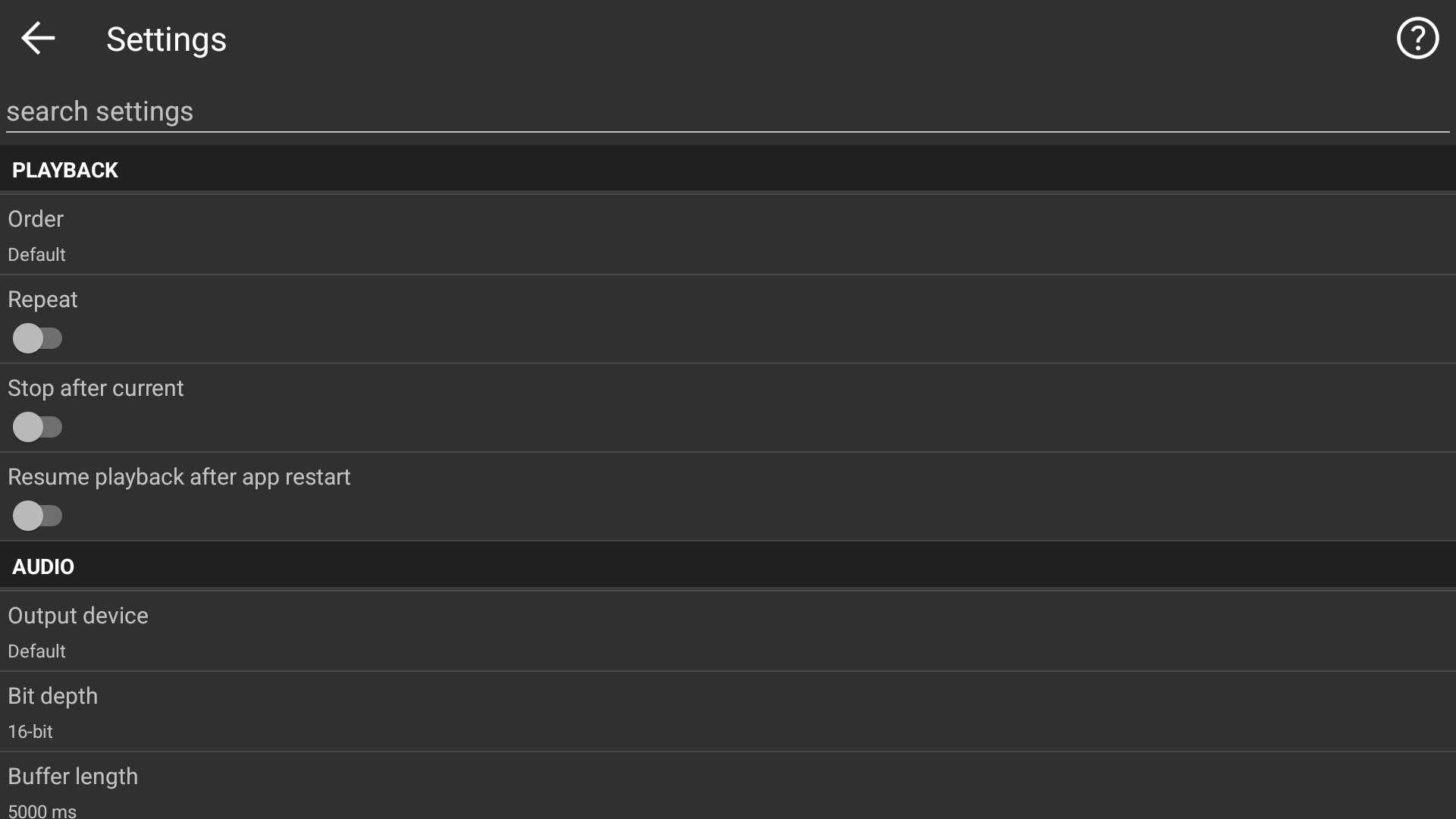
Task: Click the Repeat label text
Action: 42,300
